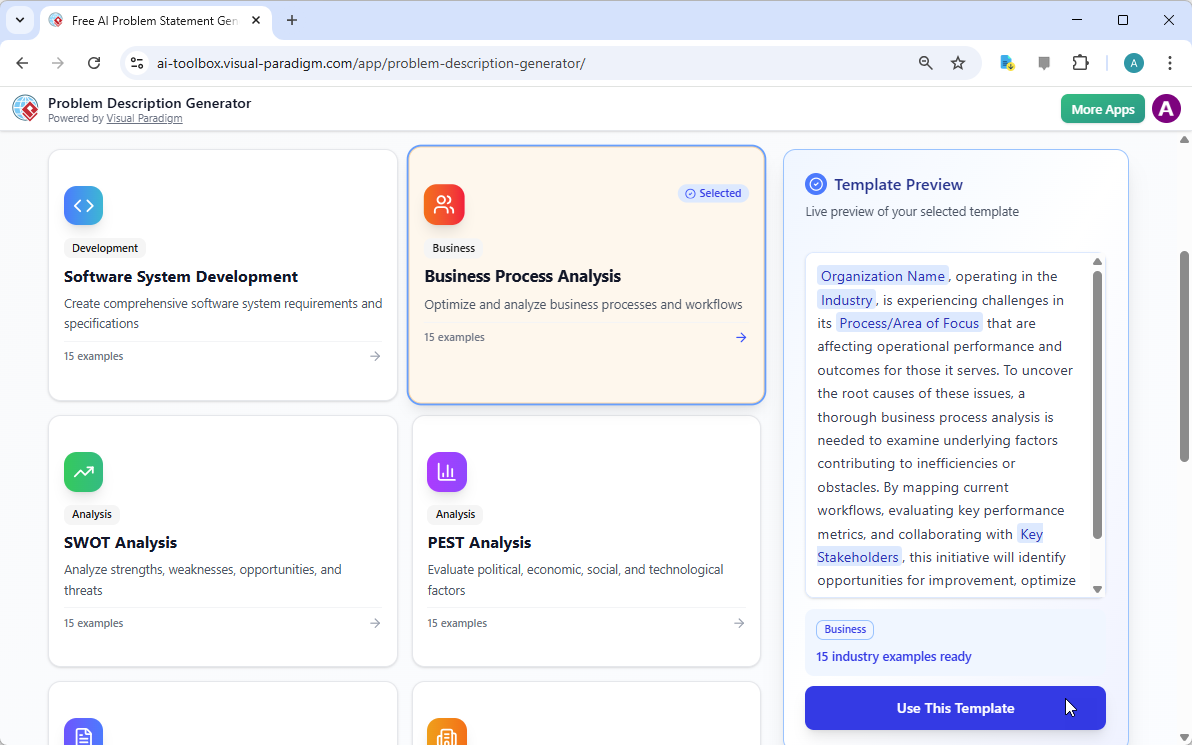Click the speech bubble icon in browser toolbar
Screen dimensions: 1192x745
[1044, 62]
